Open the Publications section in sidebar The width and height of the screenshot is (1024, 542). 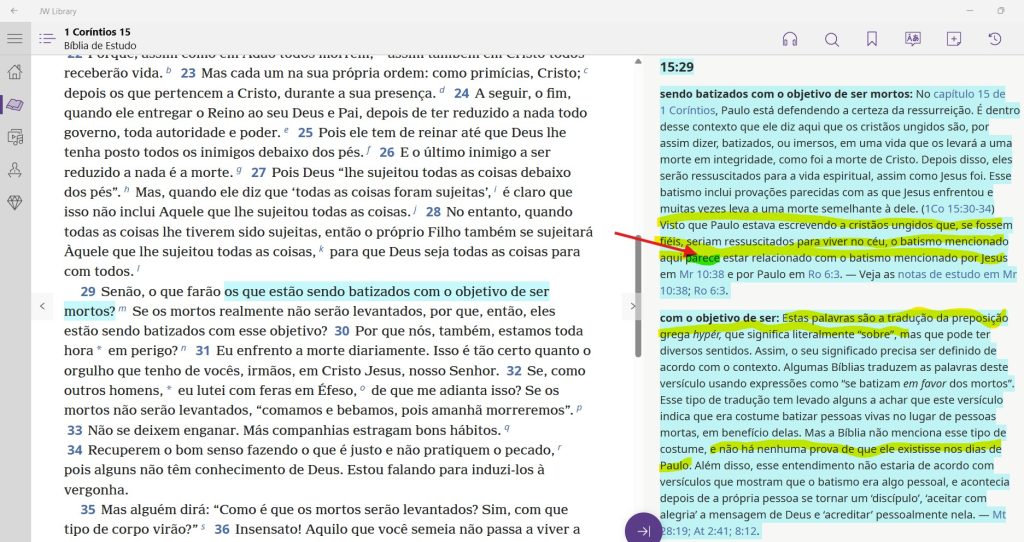tap(15, 137)
